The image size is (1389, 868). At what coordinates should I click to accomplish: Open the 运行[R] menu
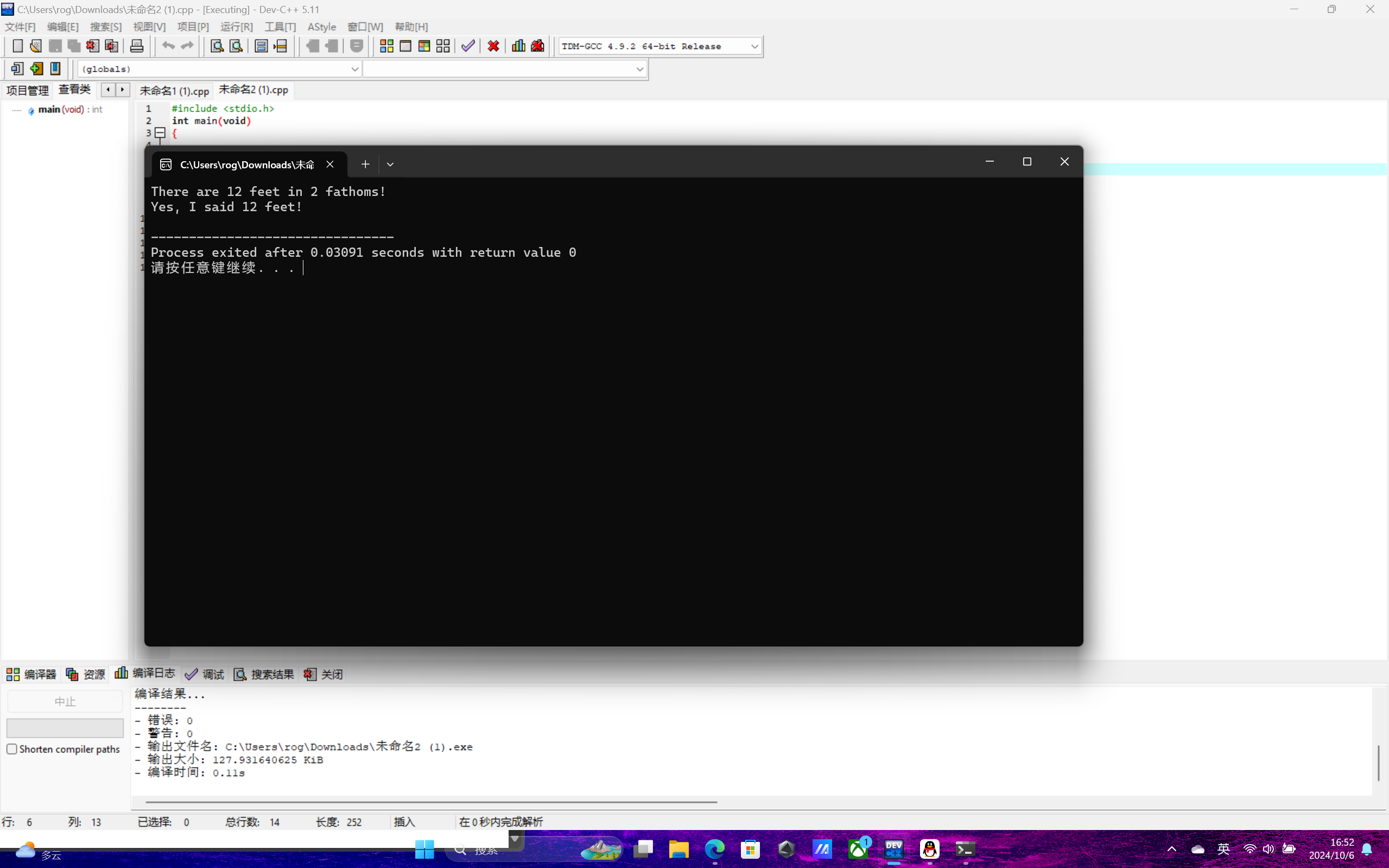click(x=236, y=27)
